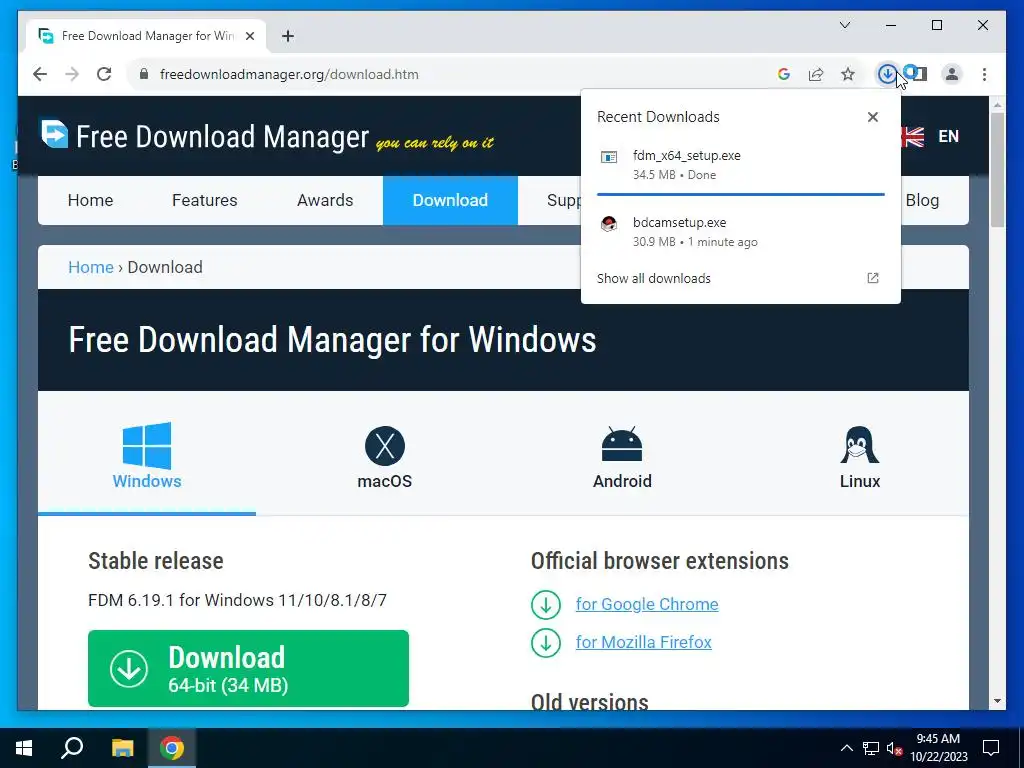Open the Chrome downloads toolbar icon
1024x768 pixels.
pos(887,74)
